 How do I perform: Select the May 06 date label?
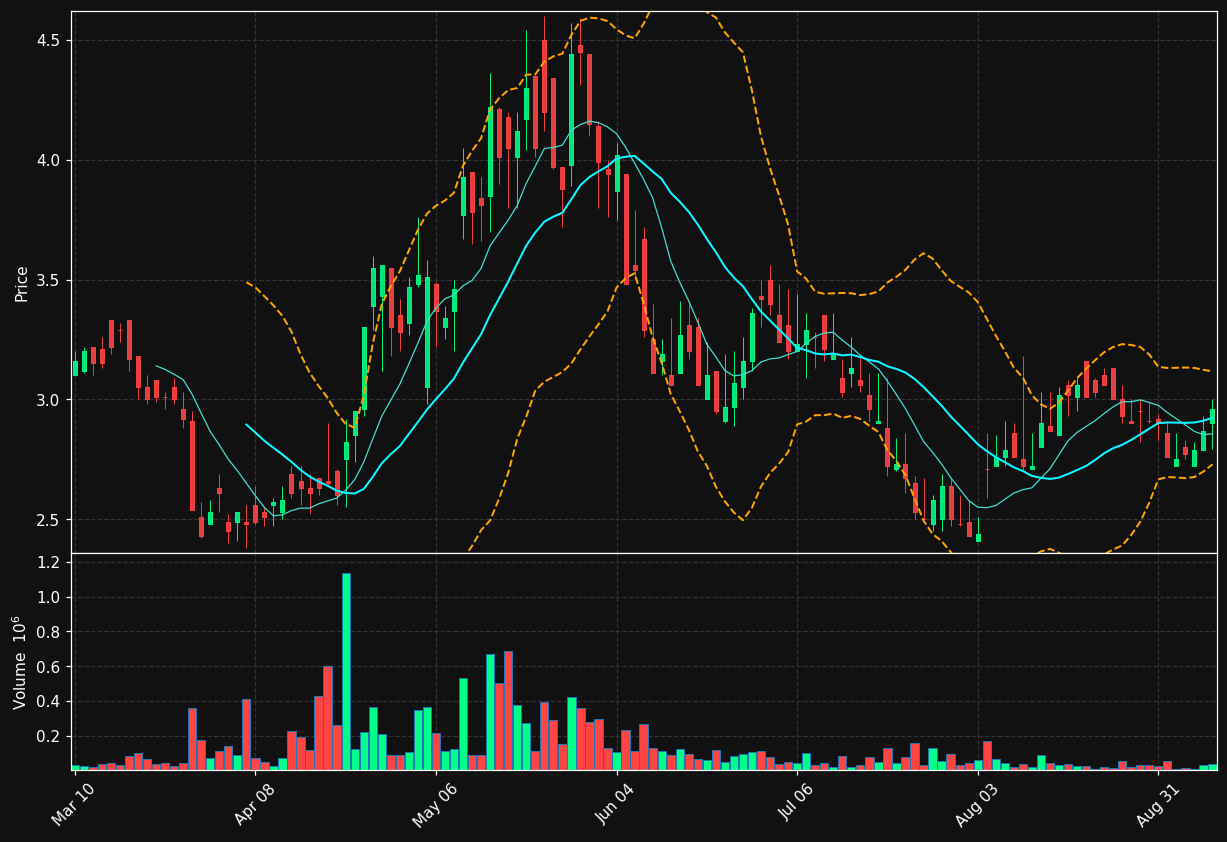[x=435, y=804]
